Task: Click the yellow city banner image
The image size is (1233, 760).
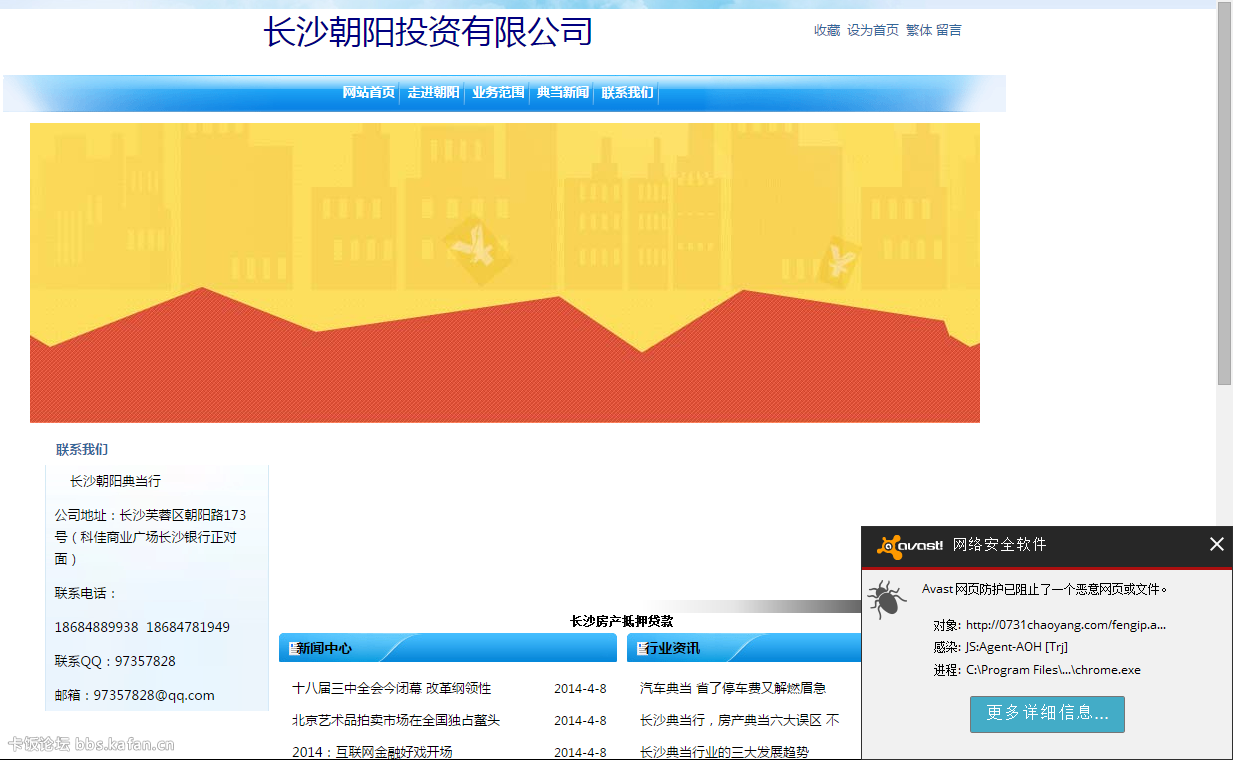Action: pyautogui.click(x=504, y=272)
